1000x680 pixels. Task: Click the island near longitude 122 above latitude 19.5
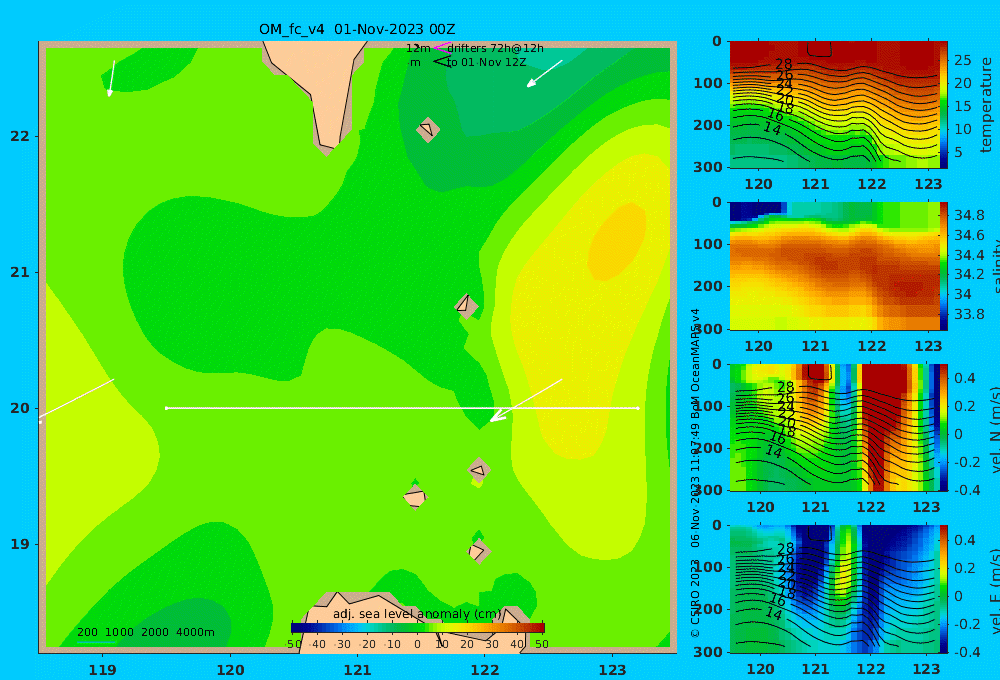click(479, 470)
